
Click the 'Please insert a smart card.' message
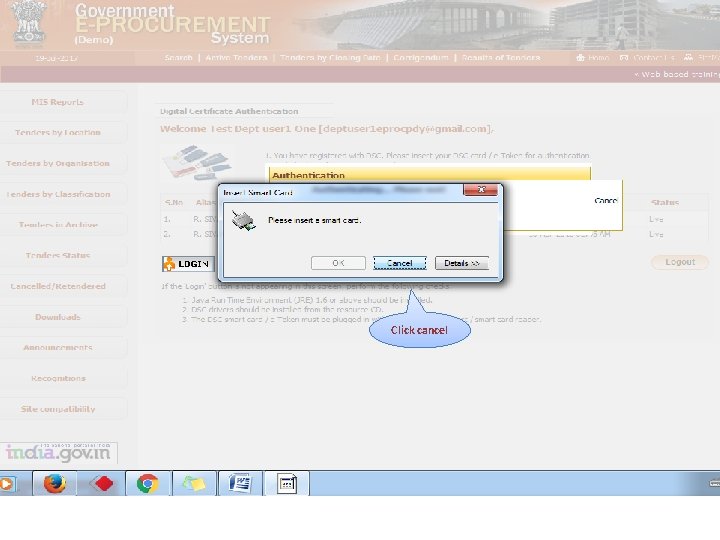pos(315,220)
